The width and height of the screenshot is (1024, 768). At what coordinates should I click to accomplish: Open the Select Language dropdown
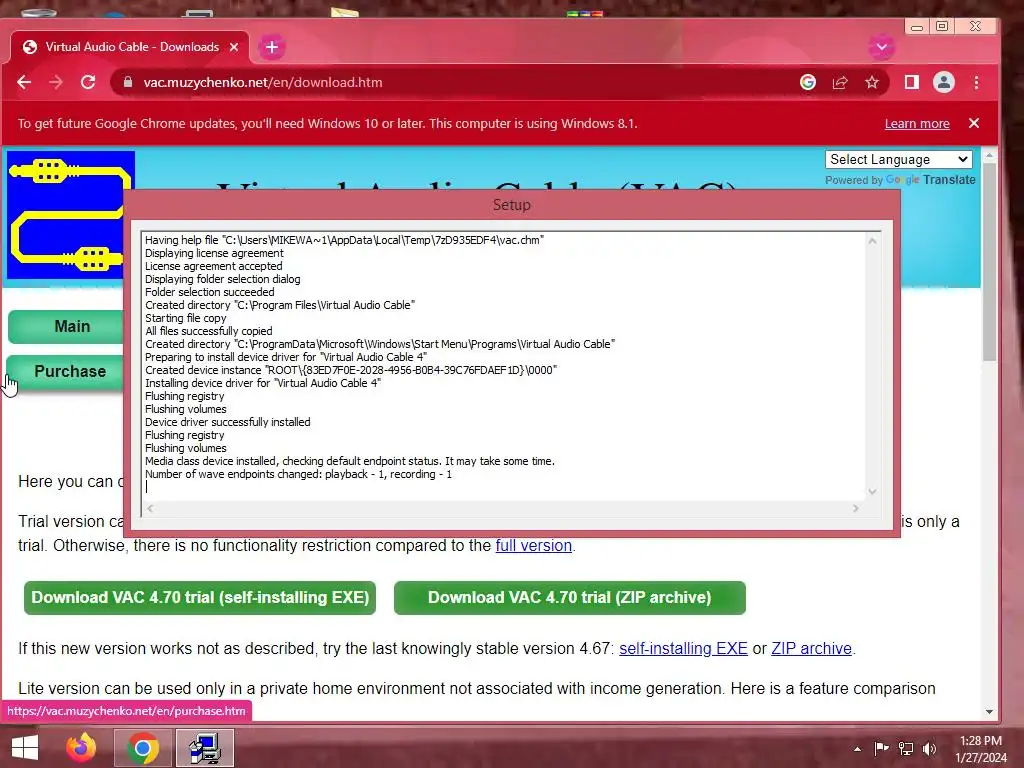click(899, 160)
